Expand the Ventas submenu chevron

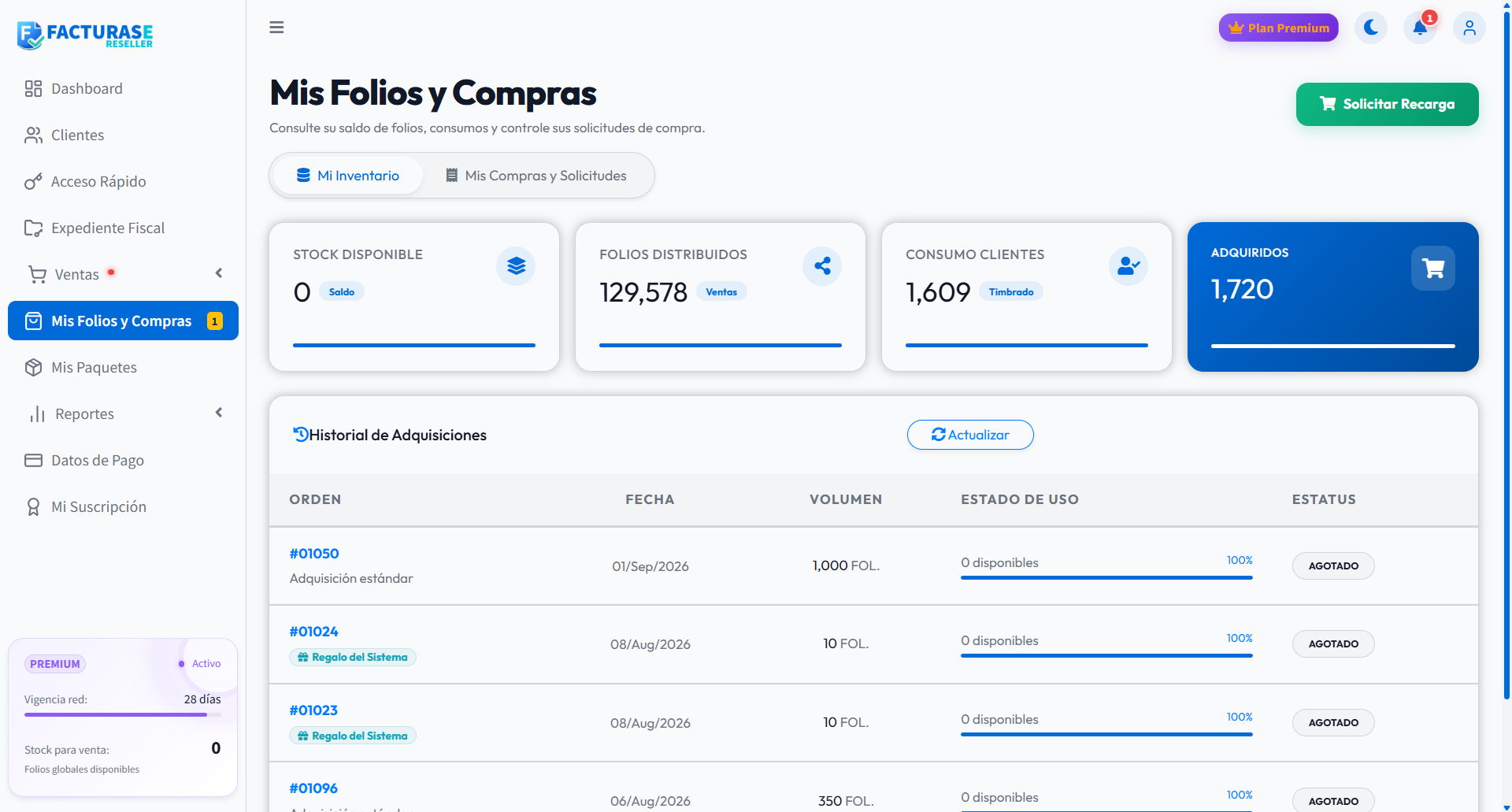(x=219, y=273)
